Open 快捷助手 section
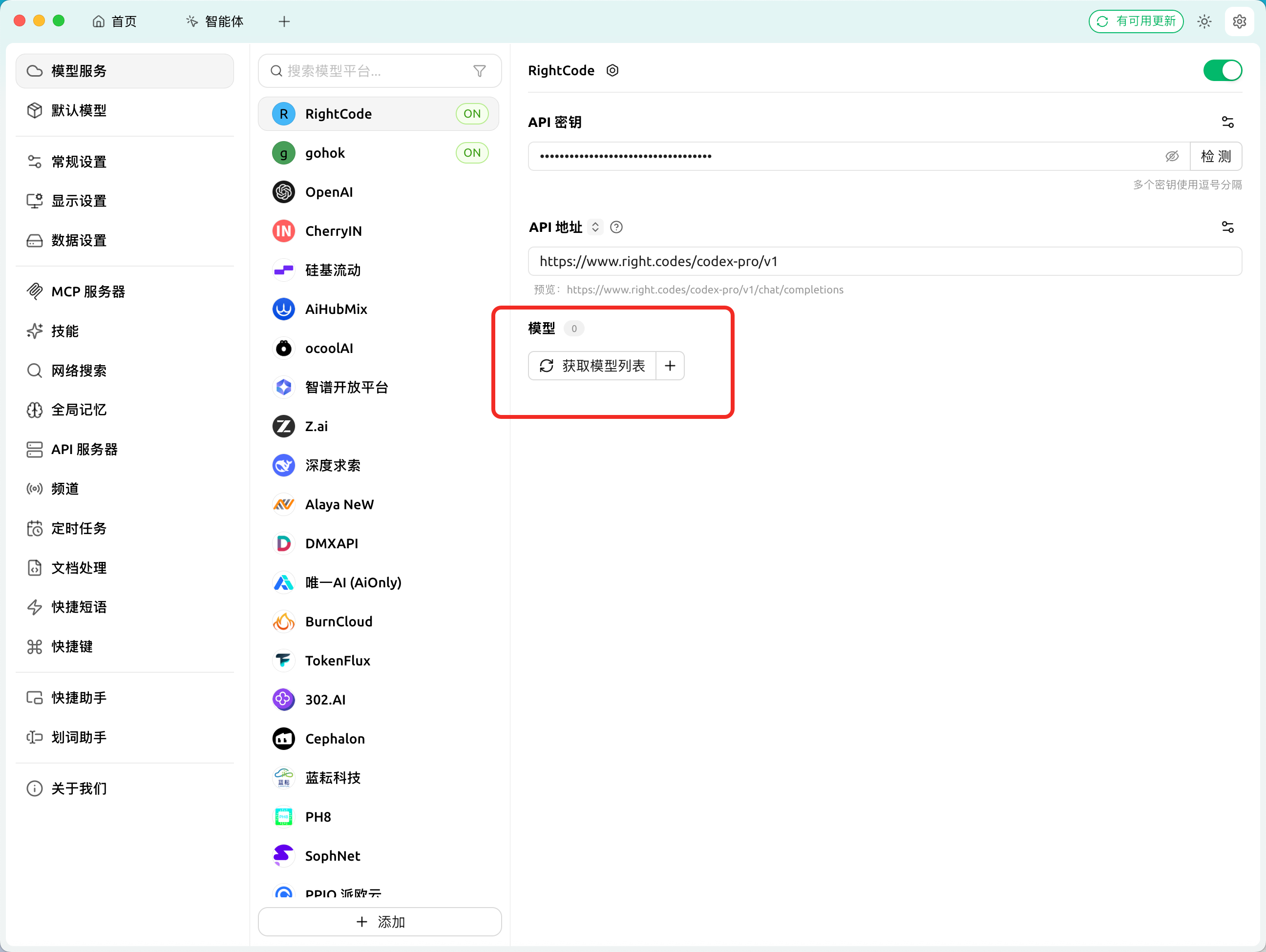Screen dimensions: 1266x952 pyautogui.click(x=125, y=698)
